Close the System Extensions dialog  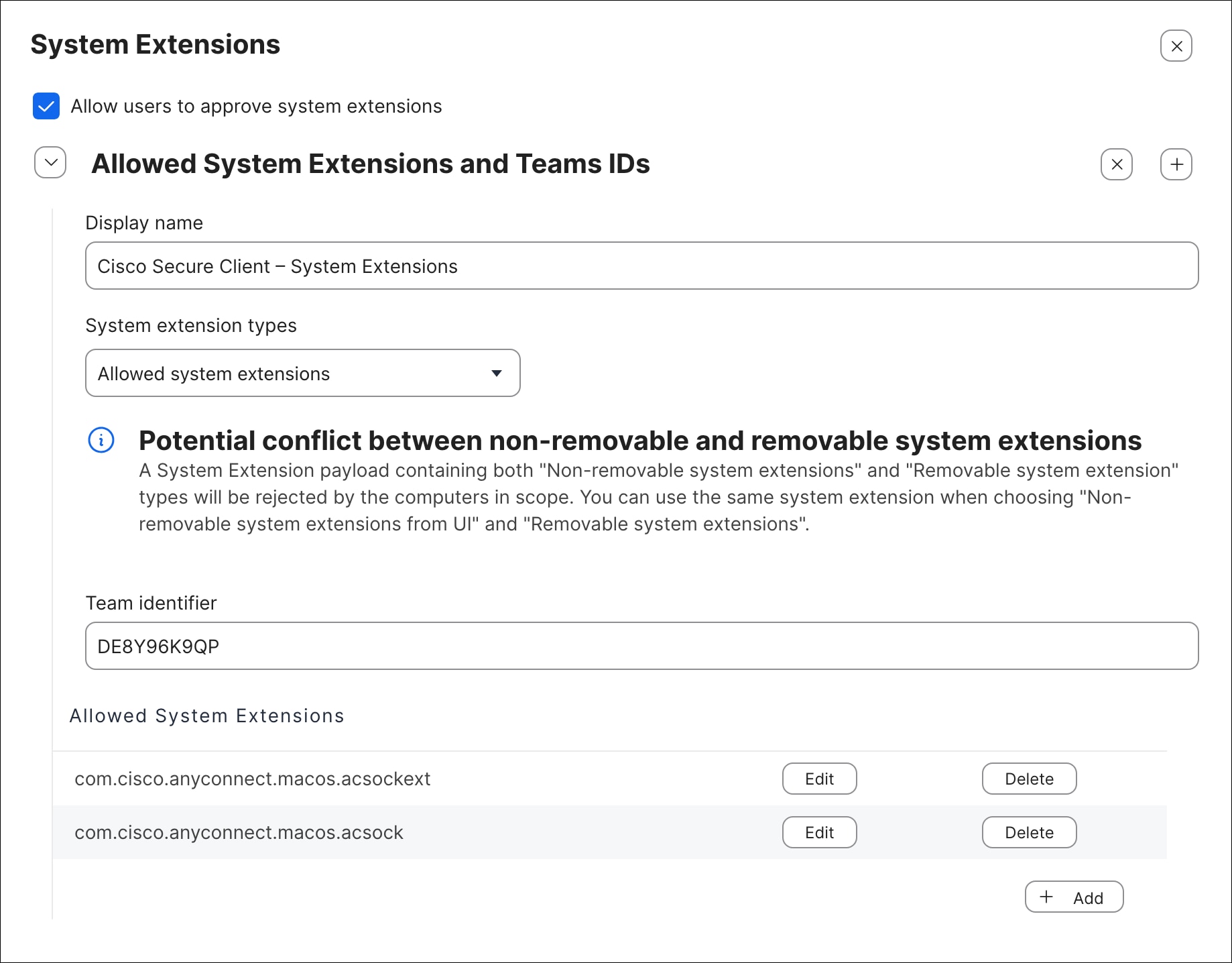(1176, 46)
